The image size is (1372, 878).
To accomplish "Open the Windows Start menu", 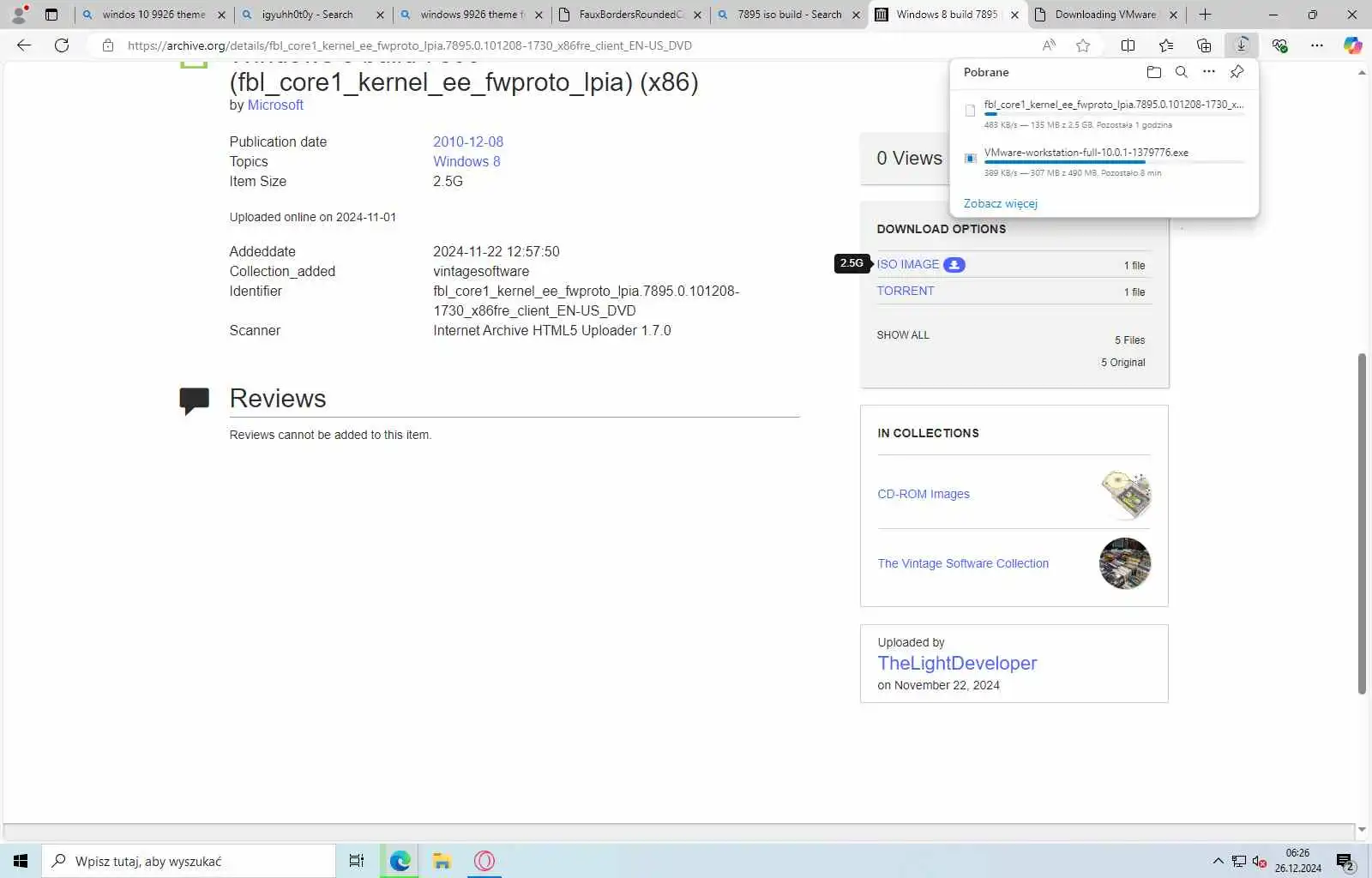I will pos(21,861).
